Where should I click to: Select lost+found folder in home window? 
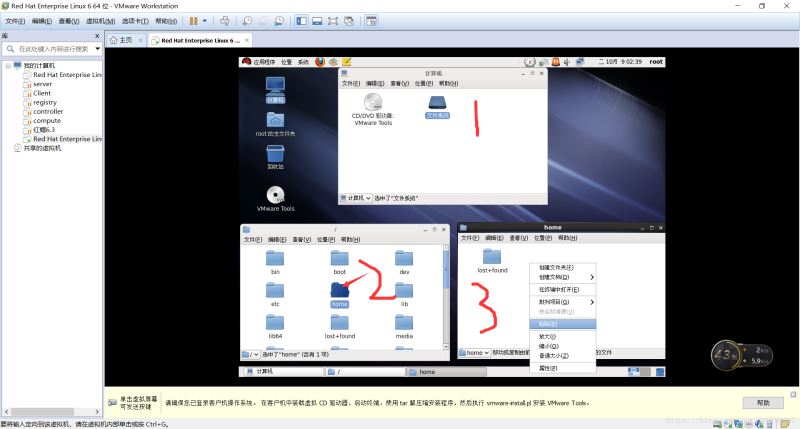pos(492,261)
